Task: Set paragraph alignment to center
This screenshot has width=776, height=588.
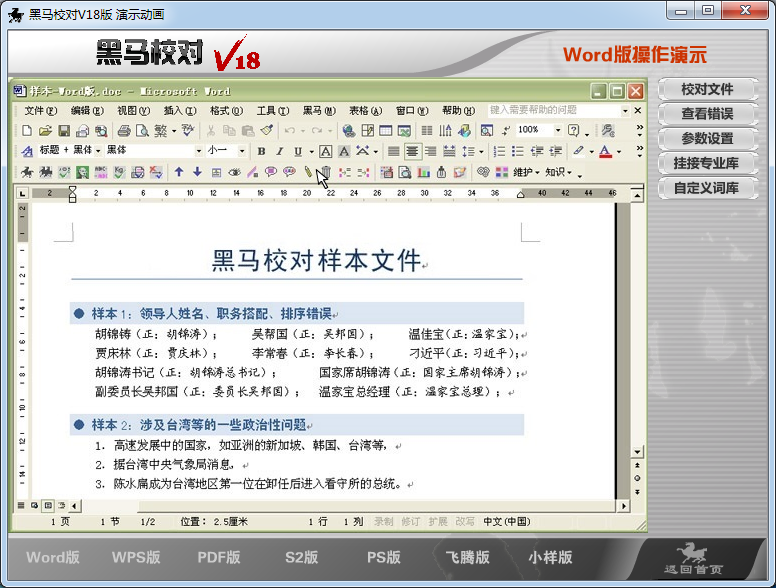Action: [412, 151]
